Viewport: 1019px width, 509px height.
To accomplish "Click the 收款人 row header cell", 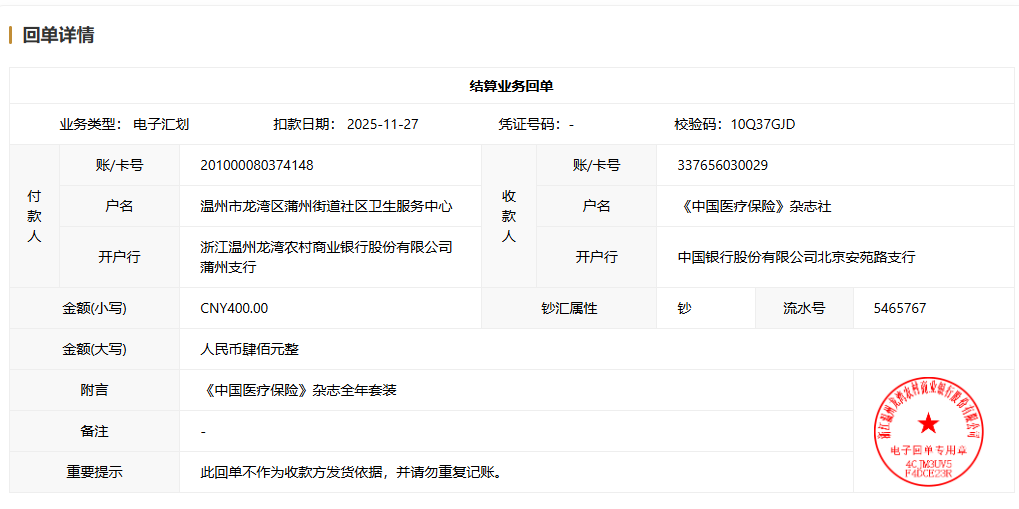I will tap(508, 216).
